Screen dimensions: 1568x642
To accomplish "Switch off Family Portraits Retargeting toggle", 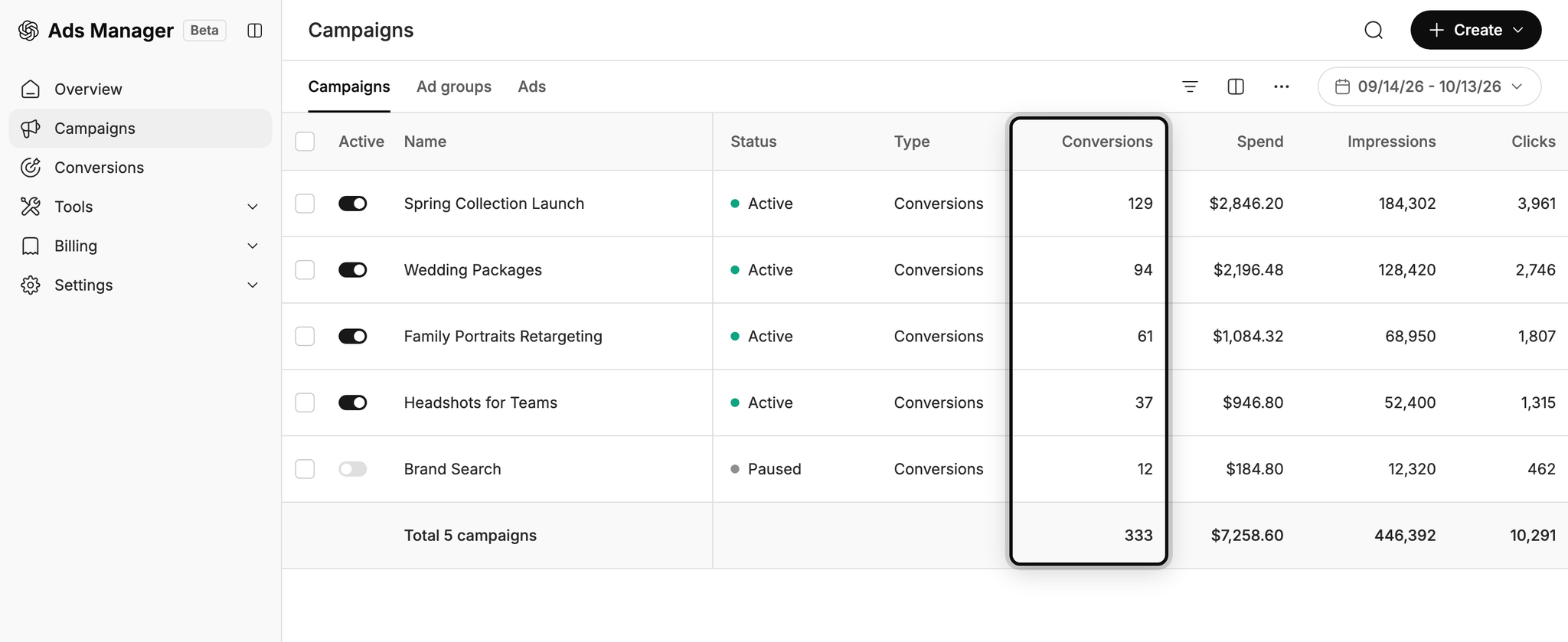I will click(x=353, y=336).
